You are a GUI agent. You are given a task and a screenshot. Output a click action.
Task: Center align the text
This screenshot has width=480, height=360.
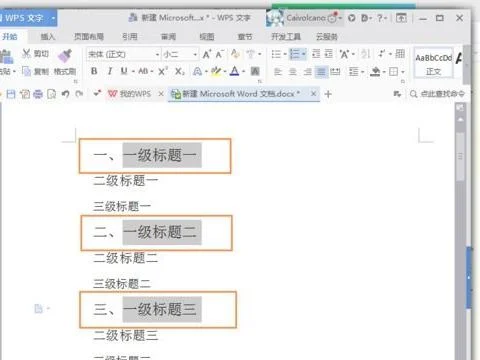point(292,71)
